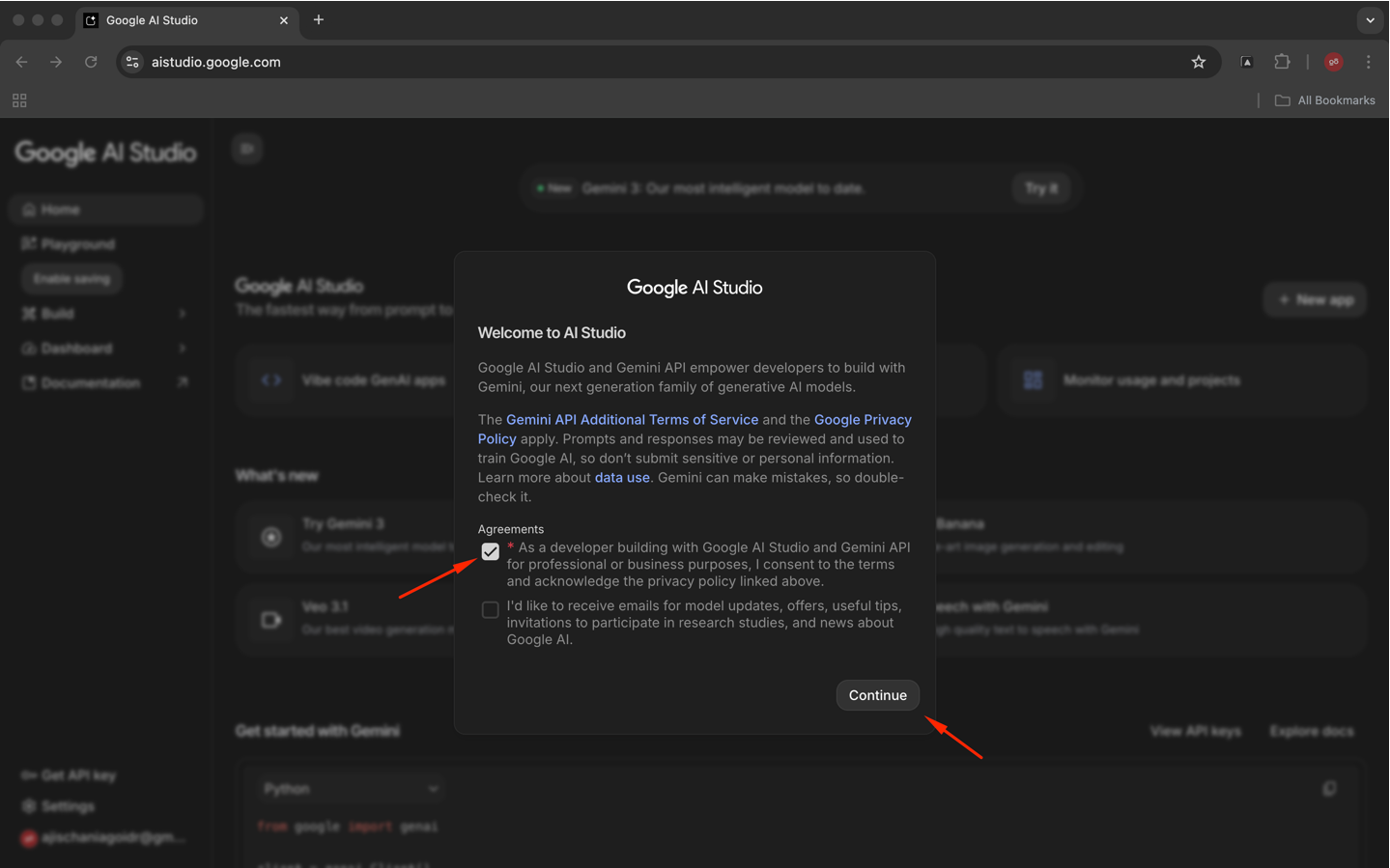The height and width of the screenshot is (868, 1390).
Task: Open Gemini API Additional Terms of Service link
Action: (x=632, y=420)
